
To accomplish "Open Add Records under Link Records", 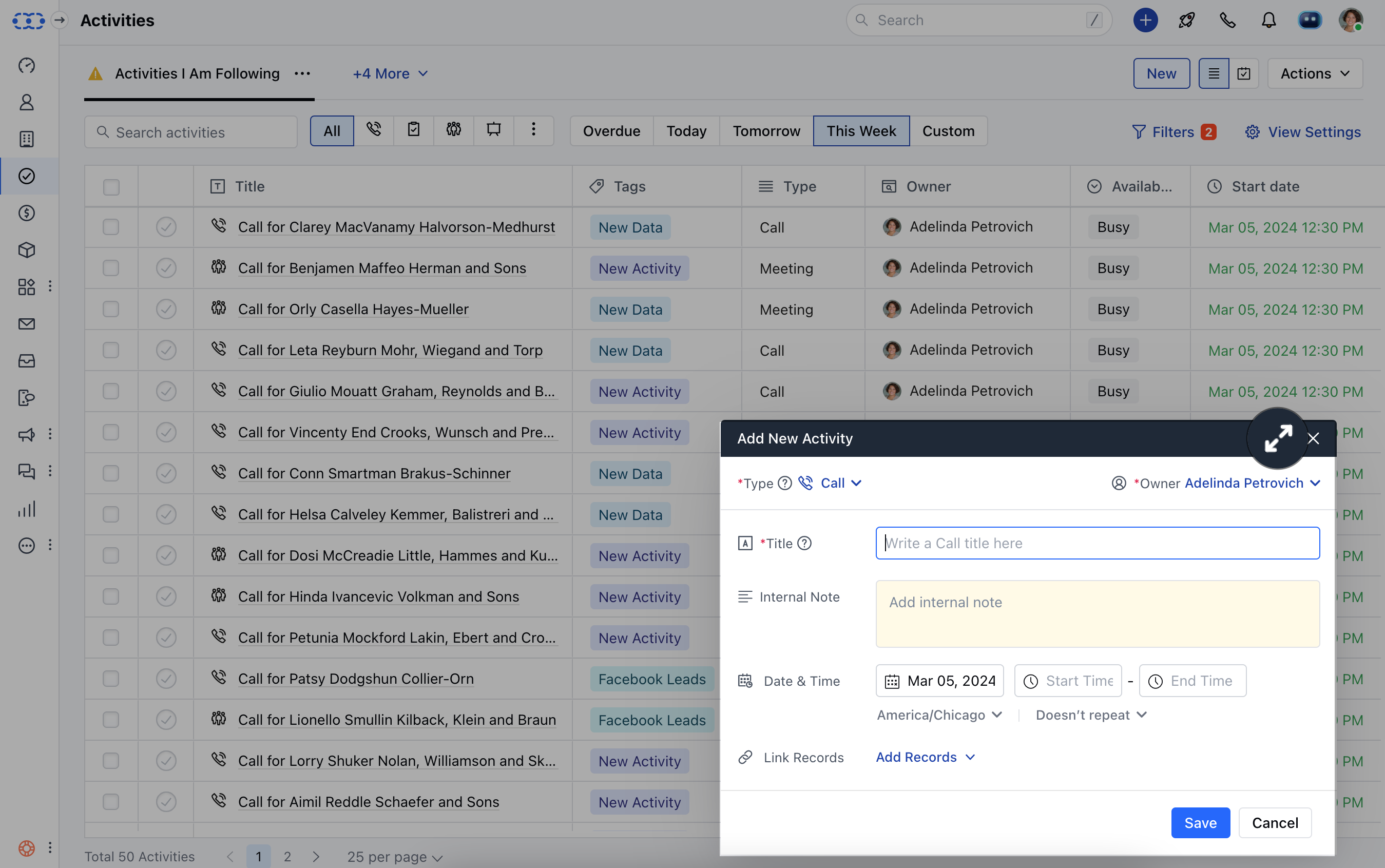I will click(x=924, y=757).
